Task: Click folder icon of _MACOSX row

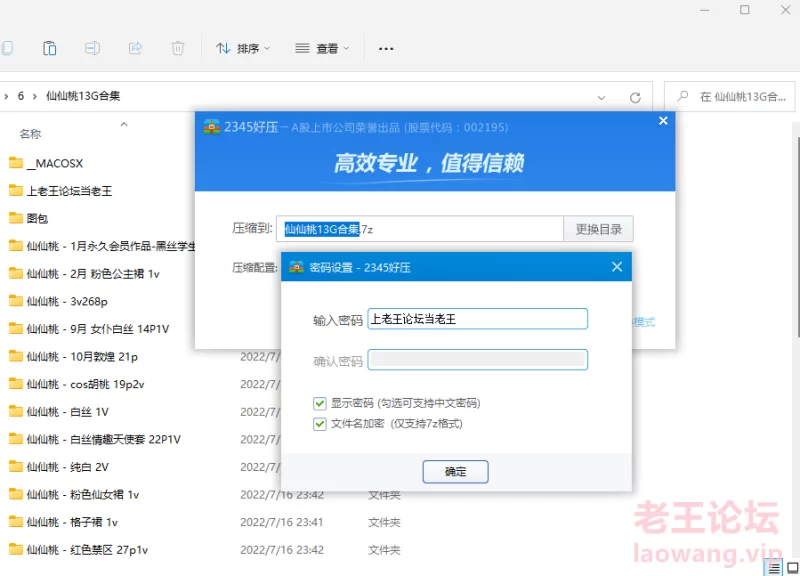Action: point(16,163)
